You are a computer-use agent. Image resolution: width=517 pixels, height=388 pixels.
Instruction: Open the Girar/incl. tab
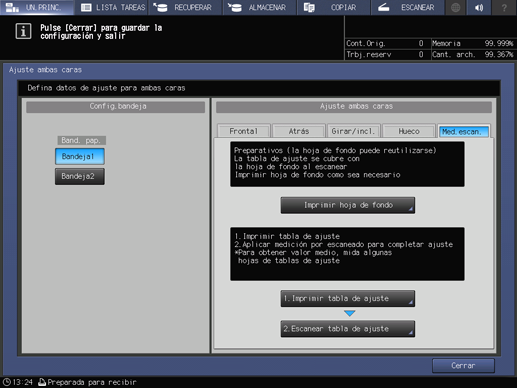354,131
